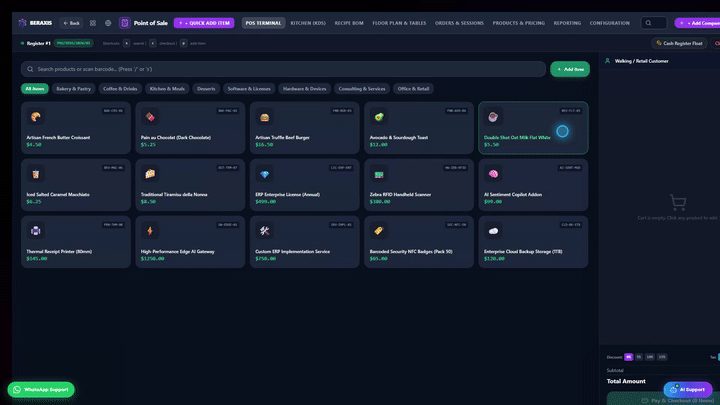Go to Floor Plan & Tables tab
Image resolution: width=720 pixels, height=405 pixels.
coord(399,23)
